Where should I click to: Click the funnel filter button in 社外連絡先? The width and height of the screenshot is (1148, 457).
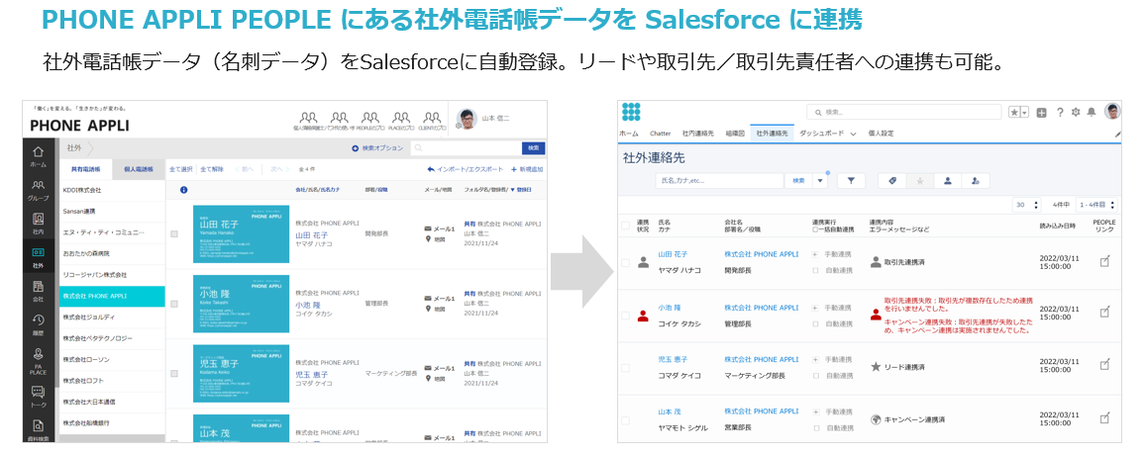851,180
